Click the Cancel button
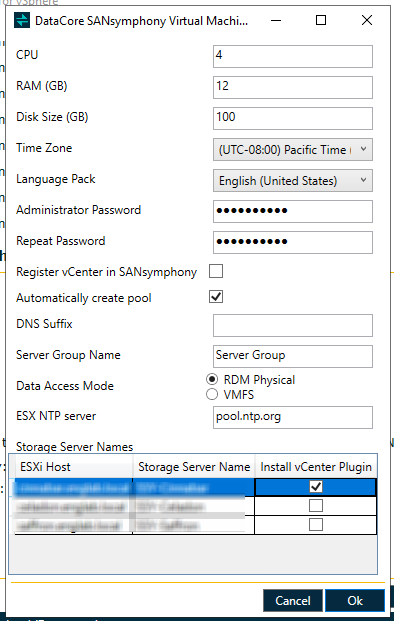This screenshot has width=394, height=621. point(293,600)
